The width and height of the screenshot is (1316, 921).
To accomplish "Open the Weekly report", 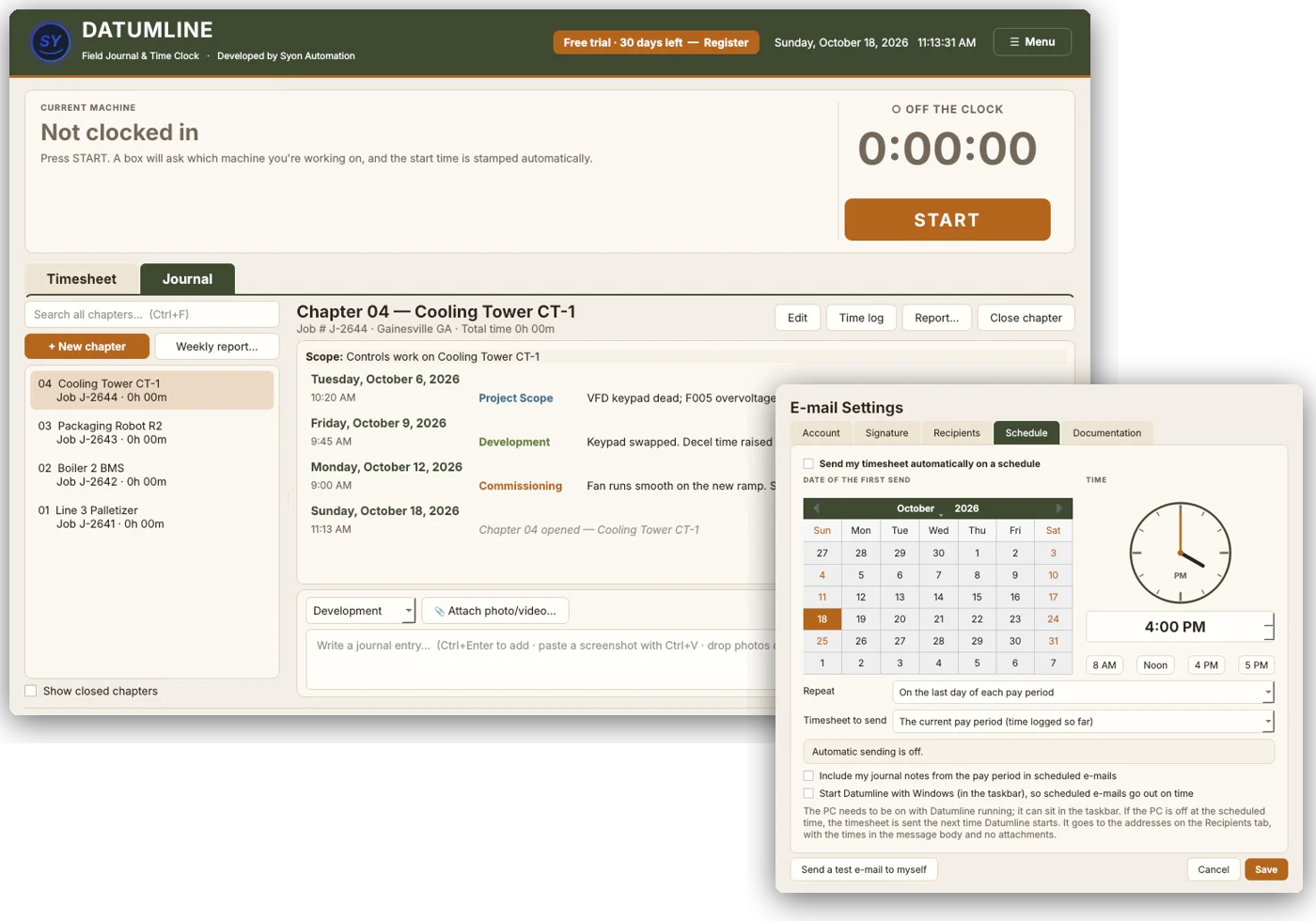I will click(216, 347).
